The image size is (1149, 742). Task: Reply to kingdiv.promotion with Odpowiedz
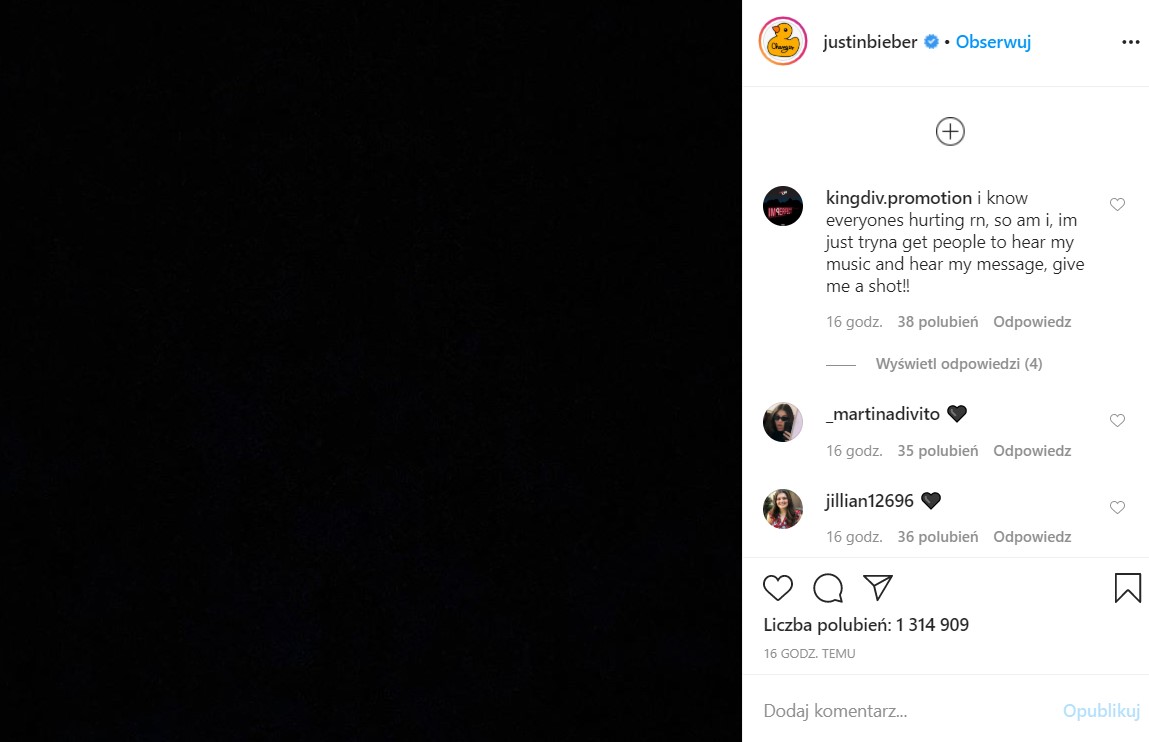point(1032,322)
